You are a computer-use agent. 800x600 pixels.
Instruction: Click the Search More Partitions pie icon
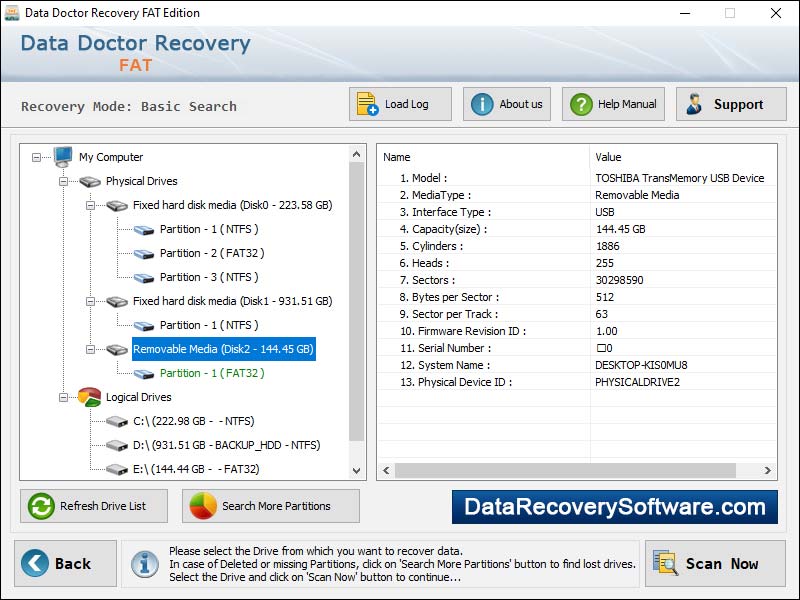[x=202, y=506]
